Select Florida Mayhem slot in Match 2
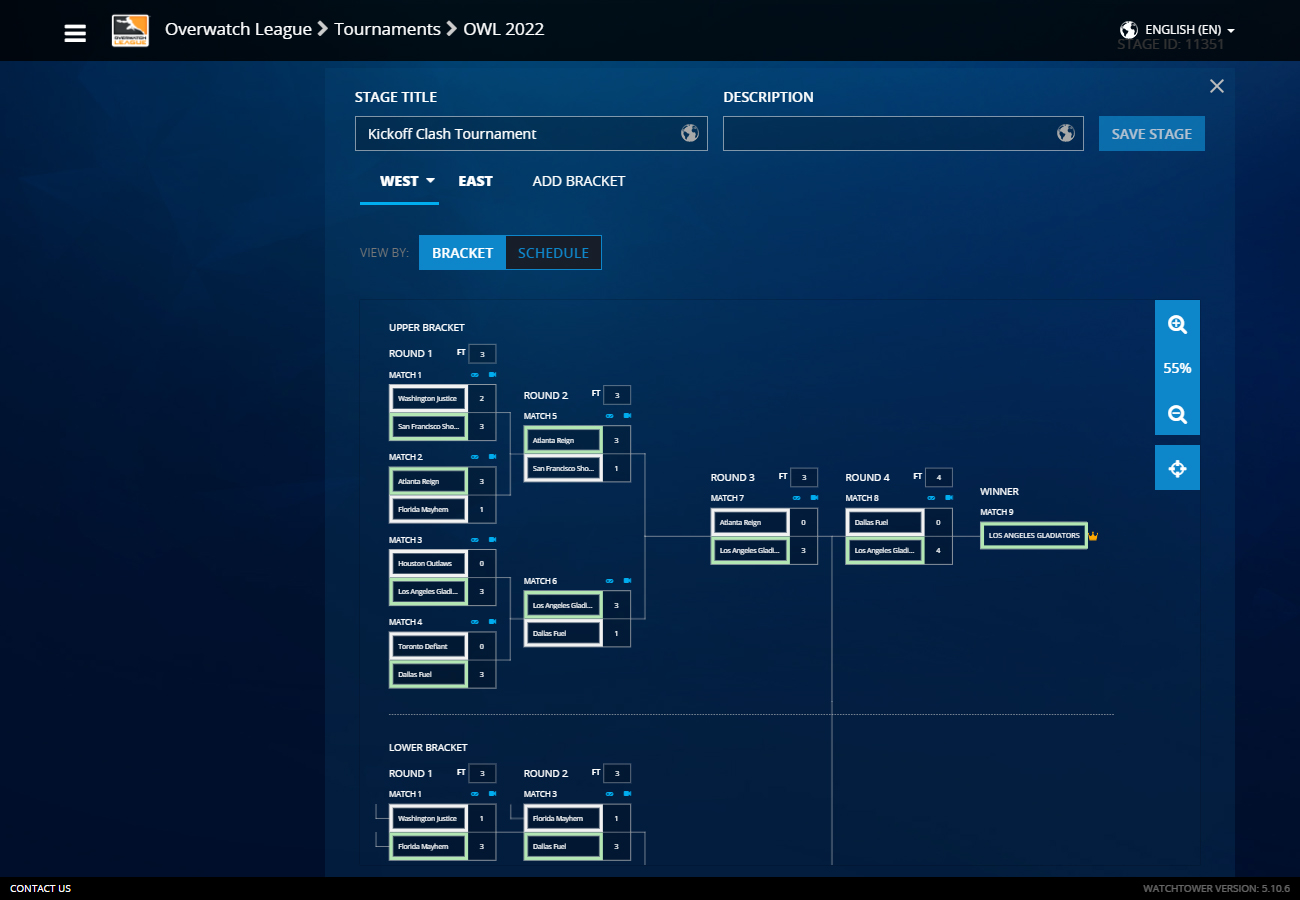Image resolution: width=1300 pixels, height=900 pixels. (x=428, y=509)
